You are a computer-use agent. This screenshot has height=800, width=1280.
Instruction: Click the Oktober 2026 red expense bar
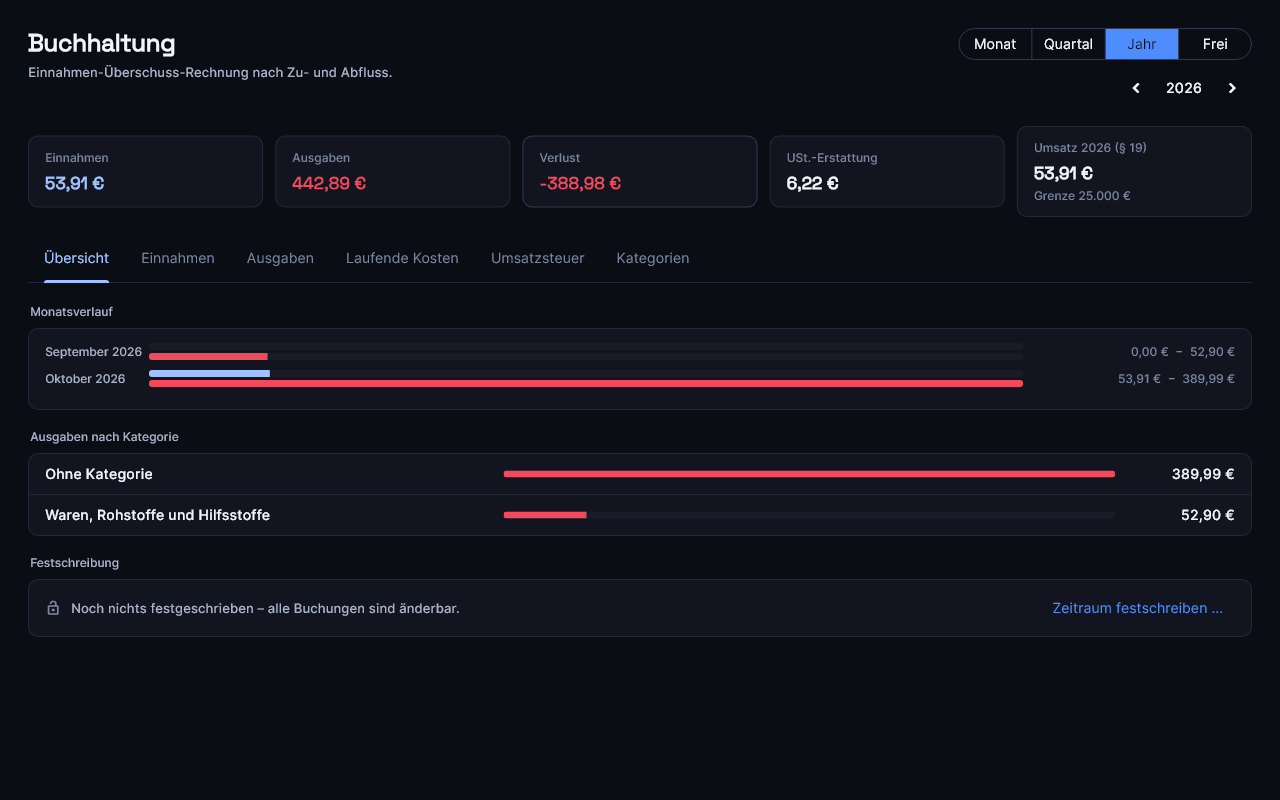(x=586, y=384)
